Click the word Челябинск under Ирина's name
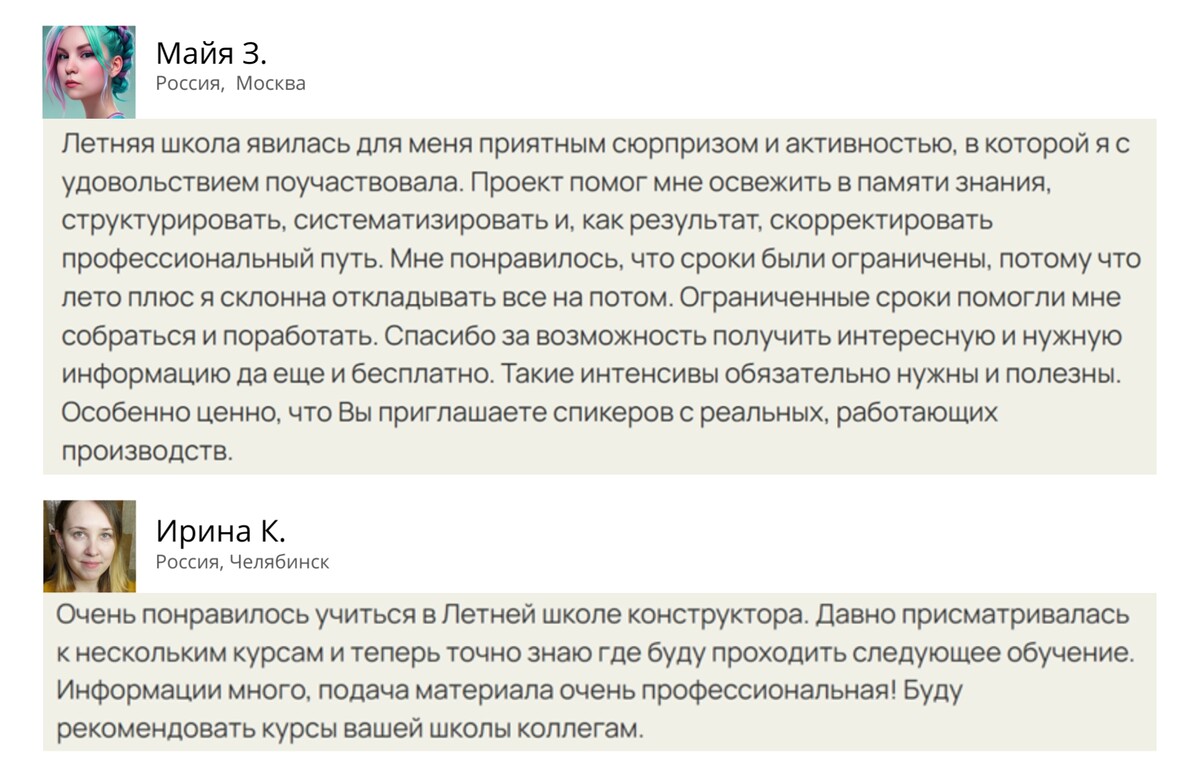This screenshot has width=1200, height=776. click(279, 562)
